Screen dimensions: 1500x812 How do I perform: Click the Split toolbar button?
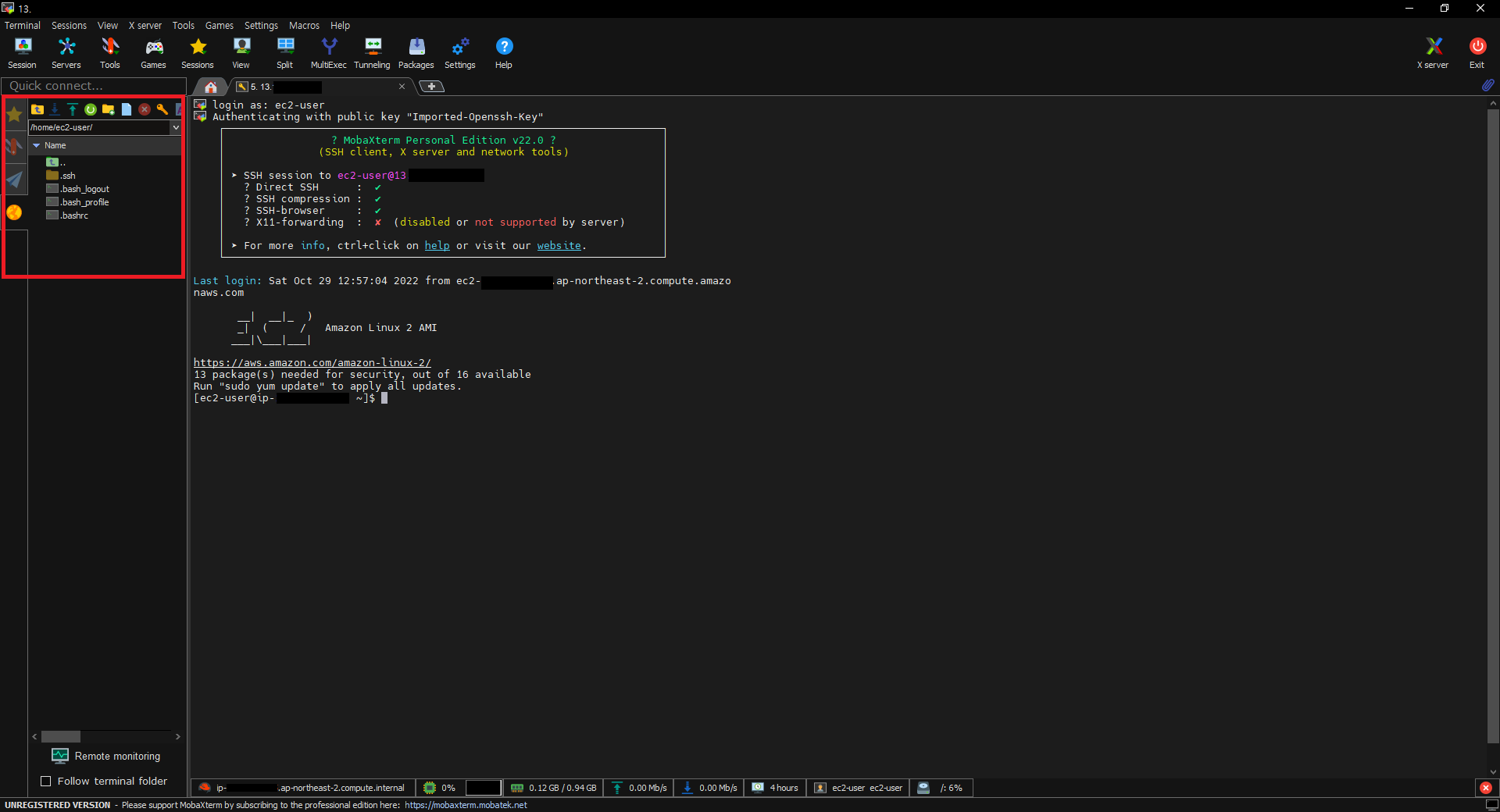(x=285, y=53)
